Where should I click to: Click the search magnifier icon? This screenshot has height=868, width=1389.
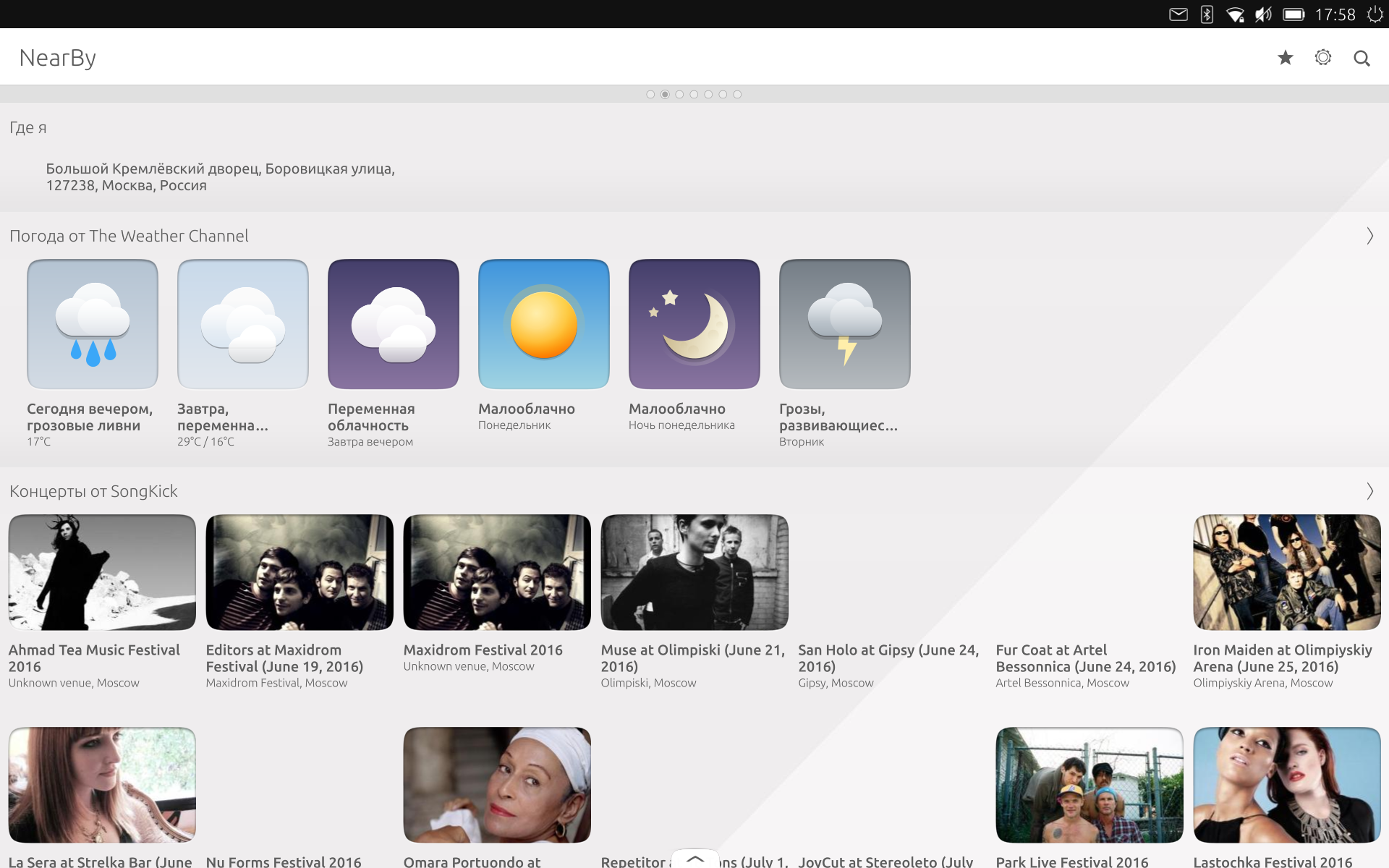(x=1362, y=58)
